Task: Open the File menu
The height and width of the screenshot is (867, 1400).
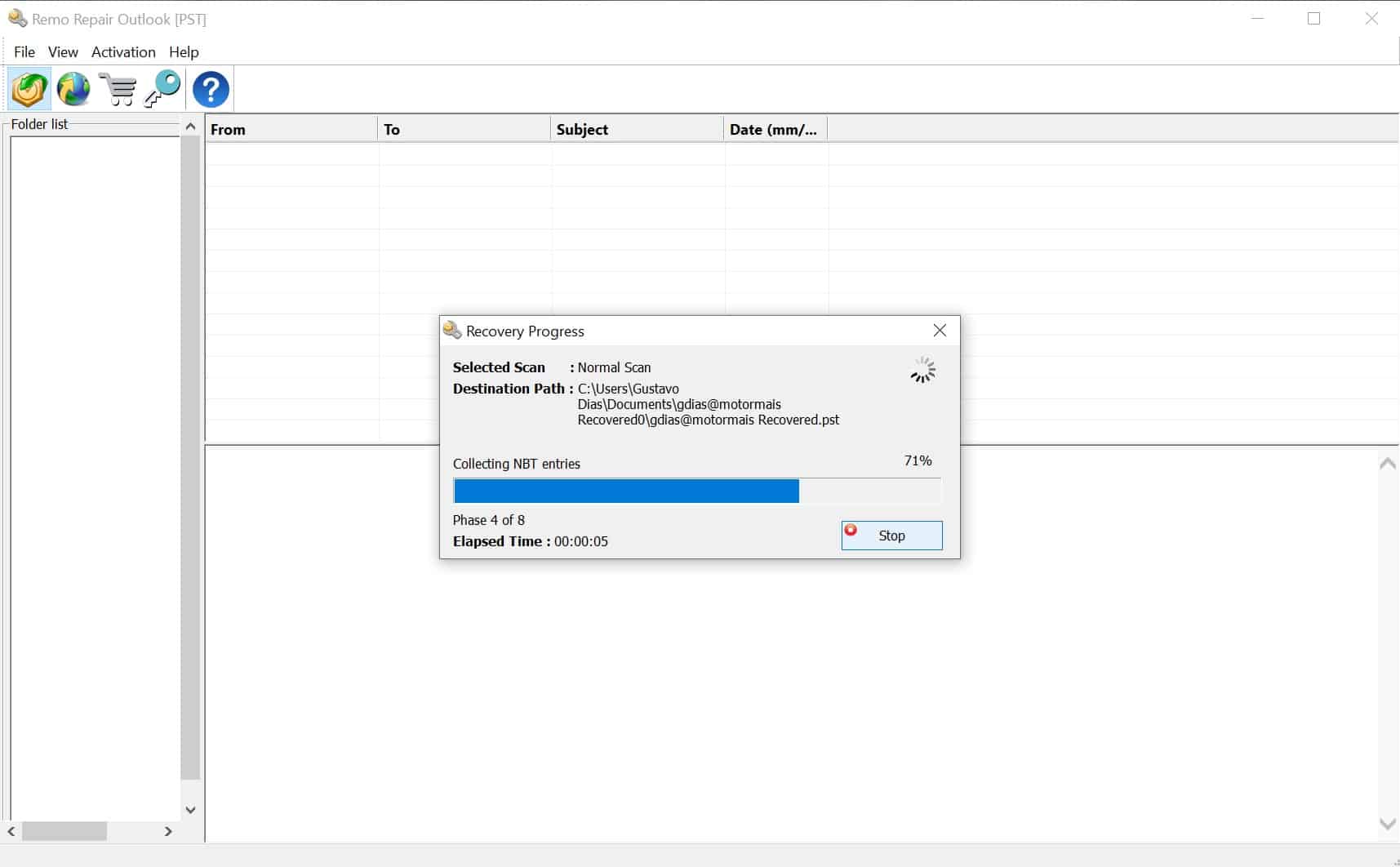Action: (x=24, y=52)
